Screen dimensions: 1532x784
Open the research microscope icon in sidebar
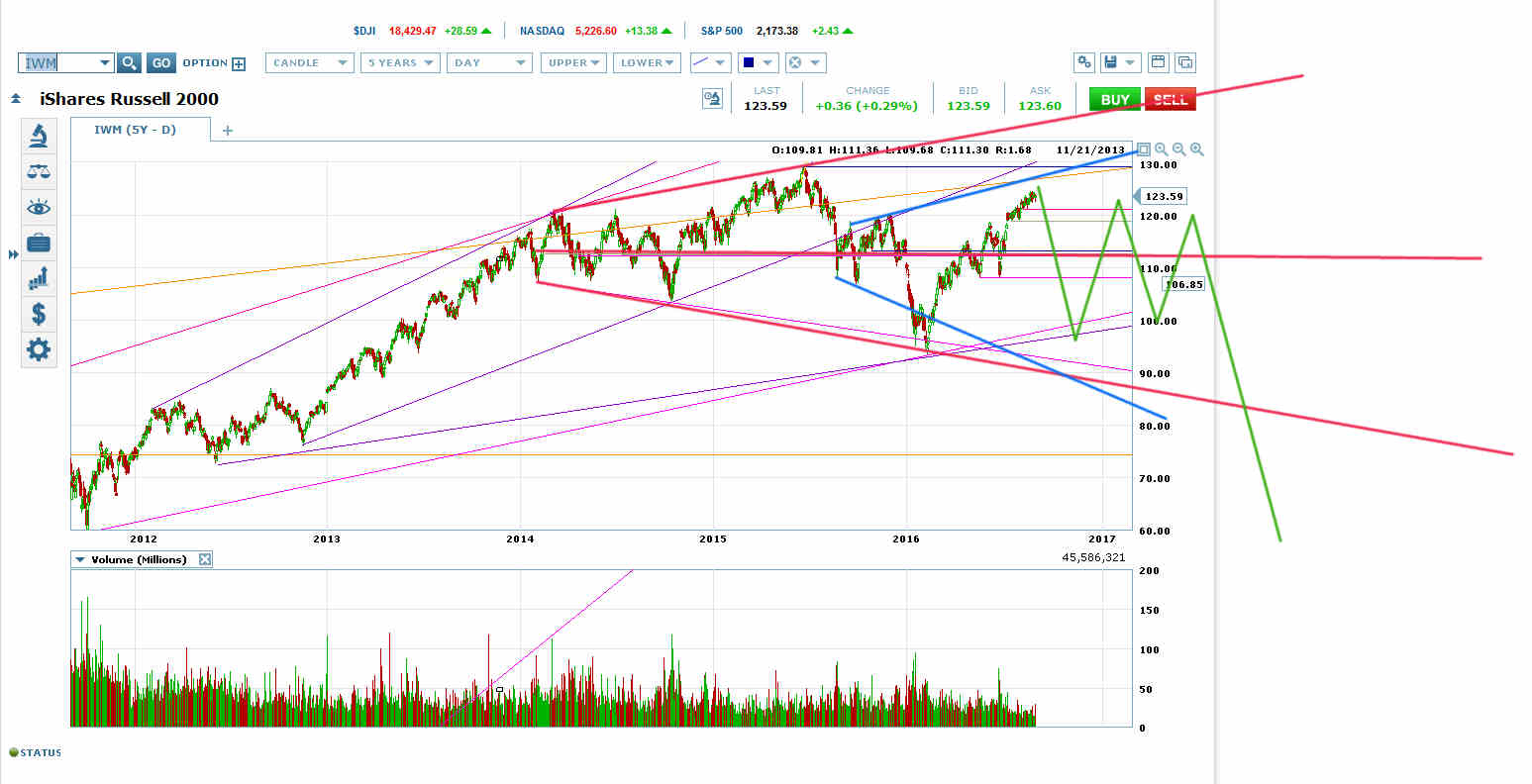[39, 136]
